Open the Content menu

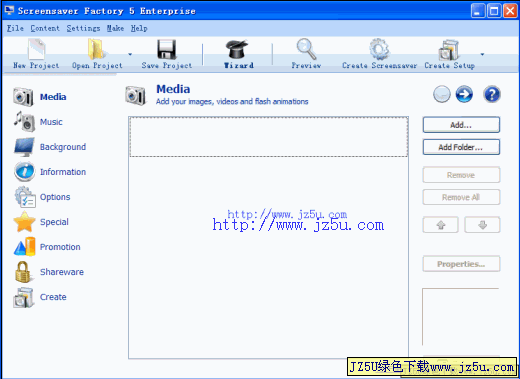tap(45, 28)
